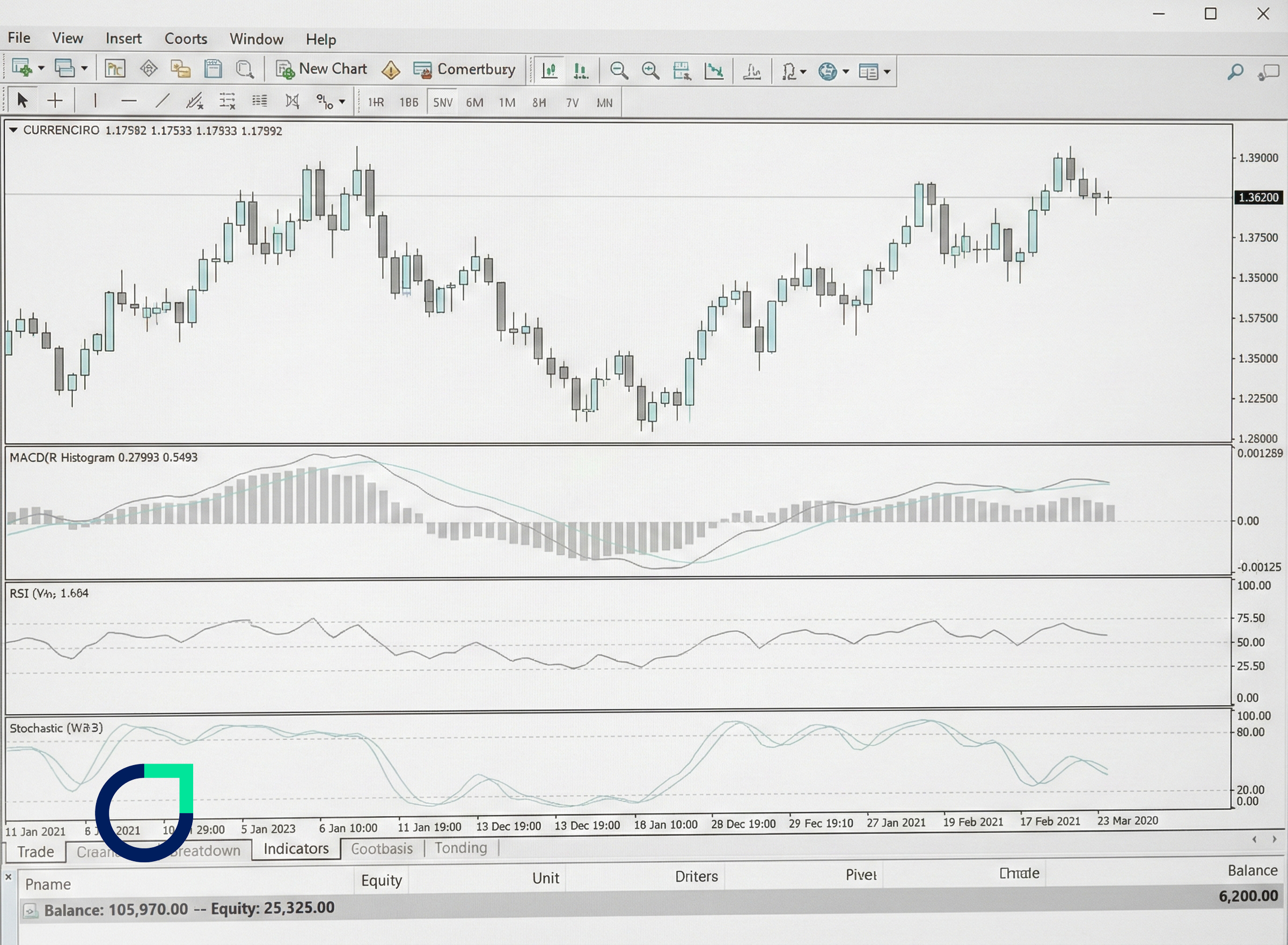The width and height of the screenshot is (1288, 945).
Task: Select the Zoom In magnifier tool
Action: point(650,70)
